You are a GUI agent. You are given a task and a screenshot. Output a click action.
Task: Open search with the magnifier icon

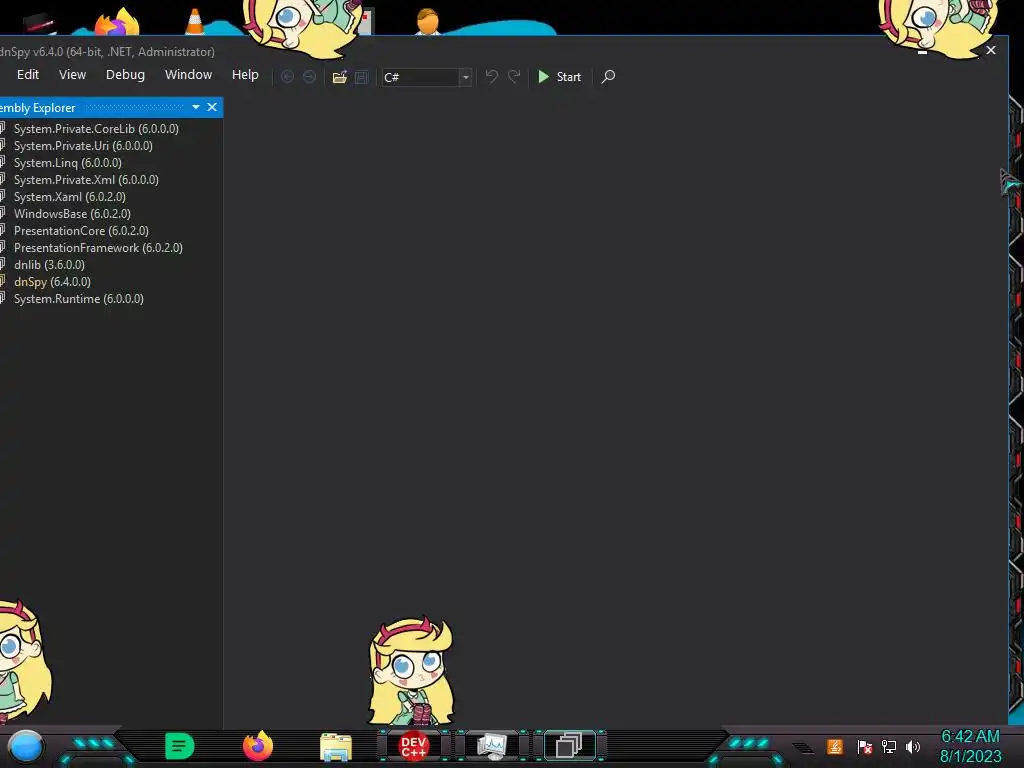tap(608, 76)
